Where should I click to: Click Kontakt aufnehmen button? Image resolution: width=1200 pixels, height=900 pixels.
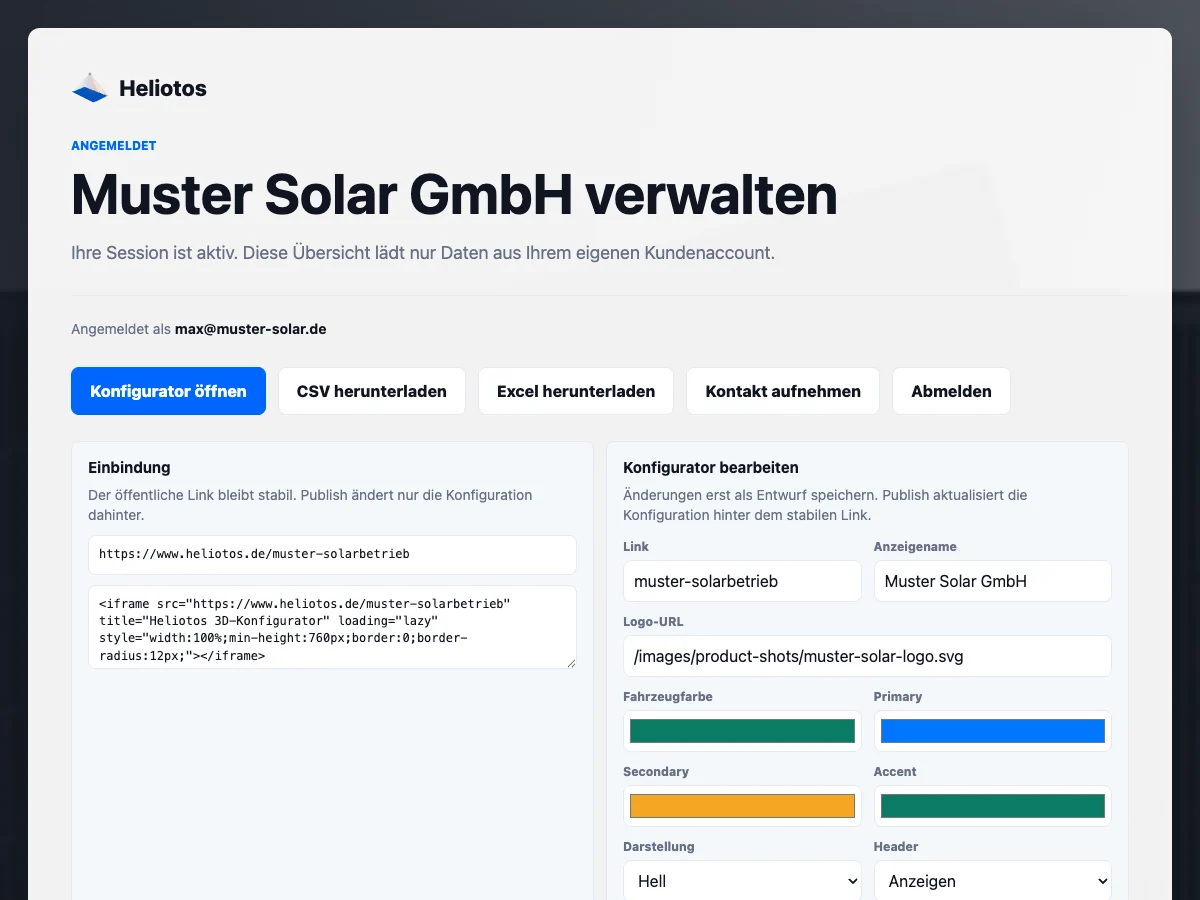[783, 391]
